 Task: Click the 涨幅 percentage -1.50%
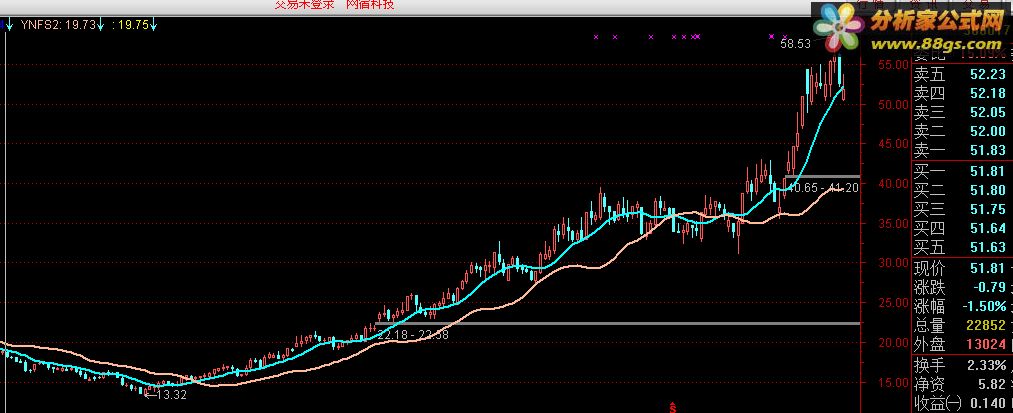coord(986,306)
